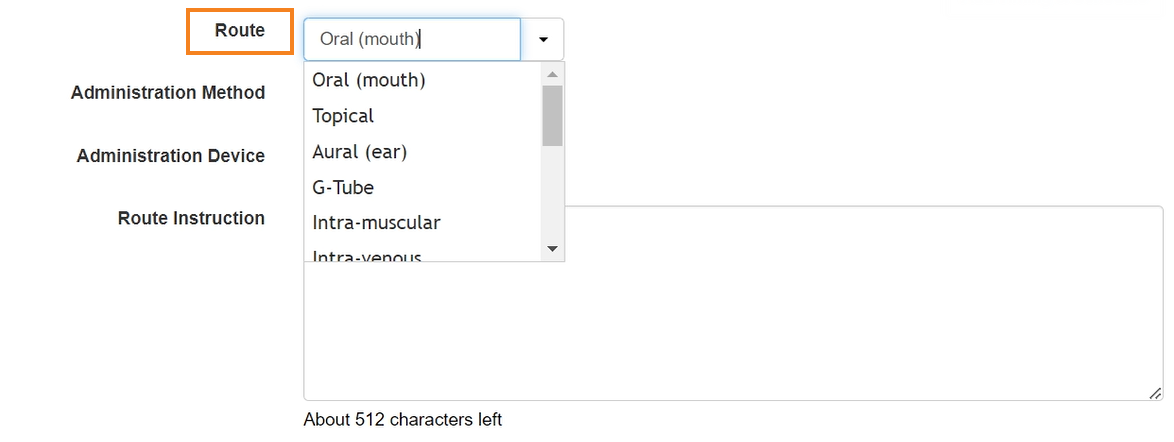Click the Route Instruction label
This screenshot has width=1174, height=442.
pos(191,218)
